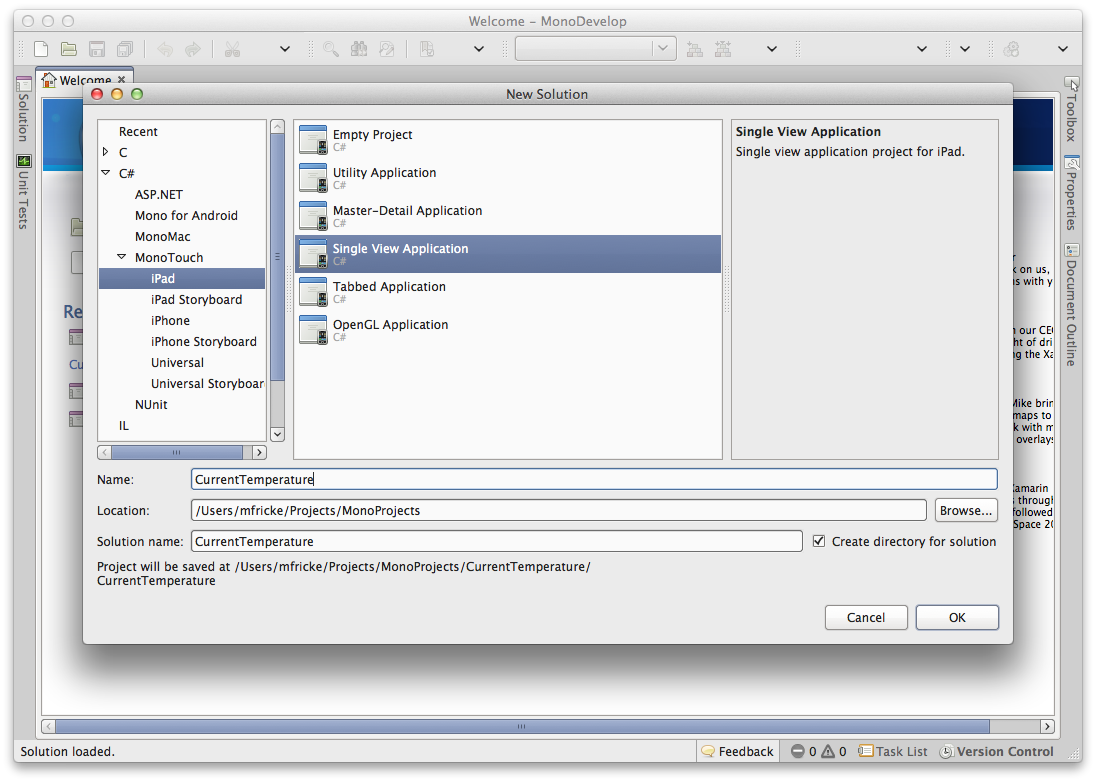The width and height of the screenshot is (1096, 782).
Task: Select iPhone Storyboard category
Action: coord(203,341)
